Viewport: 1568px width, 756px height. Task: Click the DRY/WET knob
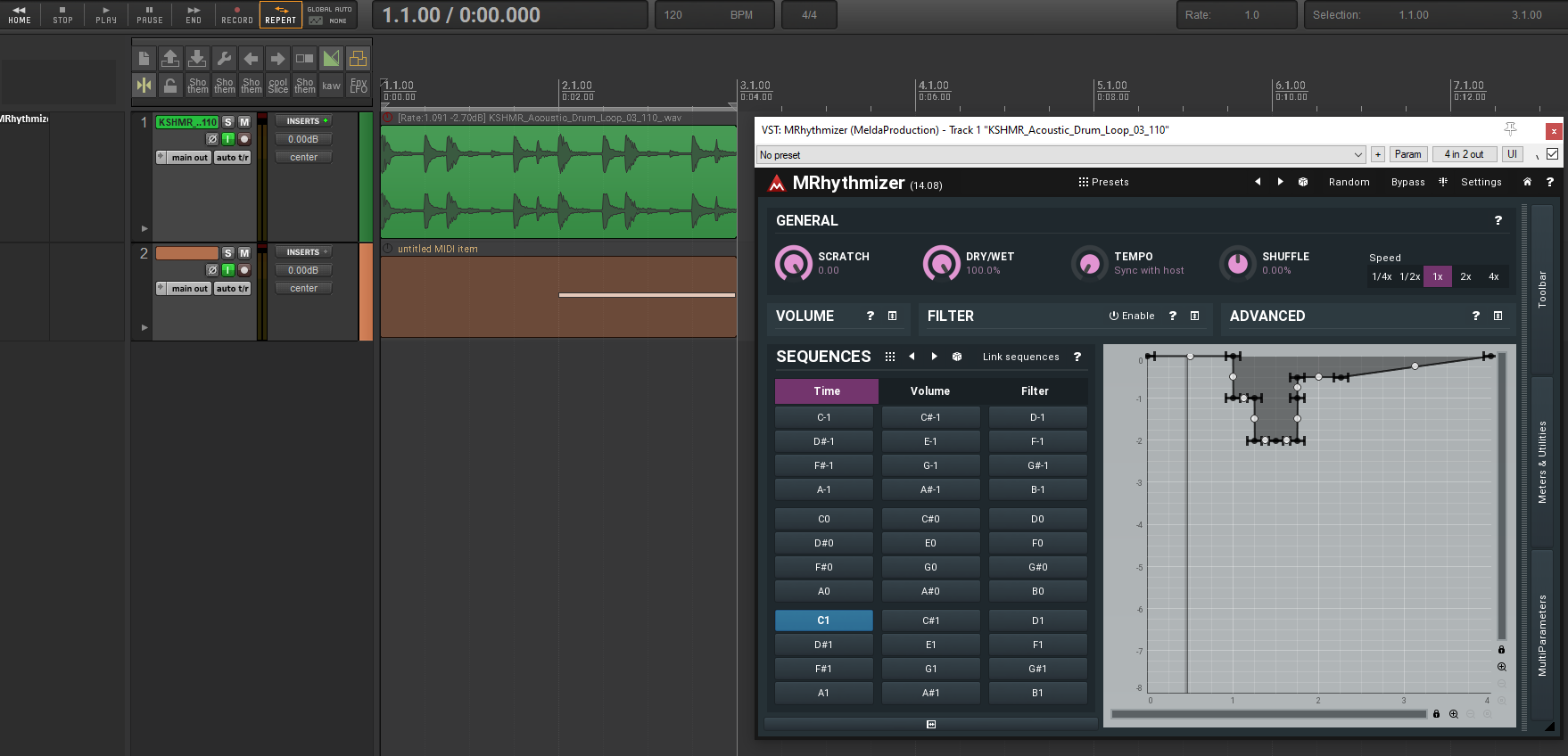click(941, 263)
